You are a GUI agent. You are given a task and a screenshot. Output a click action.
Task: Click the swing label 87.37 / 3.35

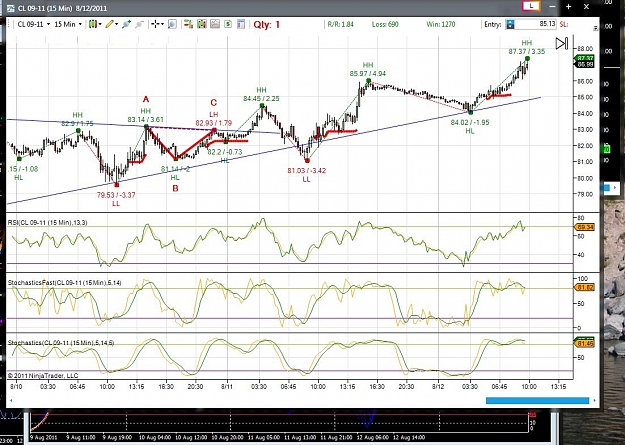click(x=527, y=51)
